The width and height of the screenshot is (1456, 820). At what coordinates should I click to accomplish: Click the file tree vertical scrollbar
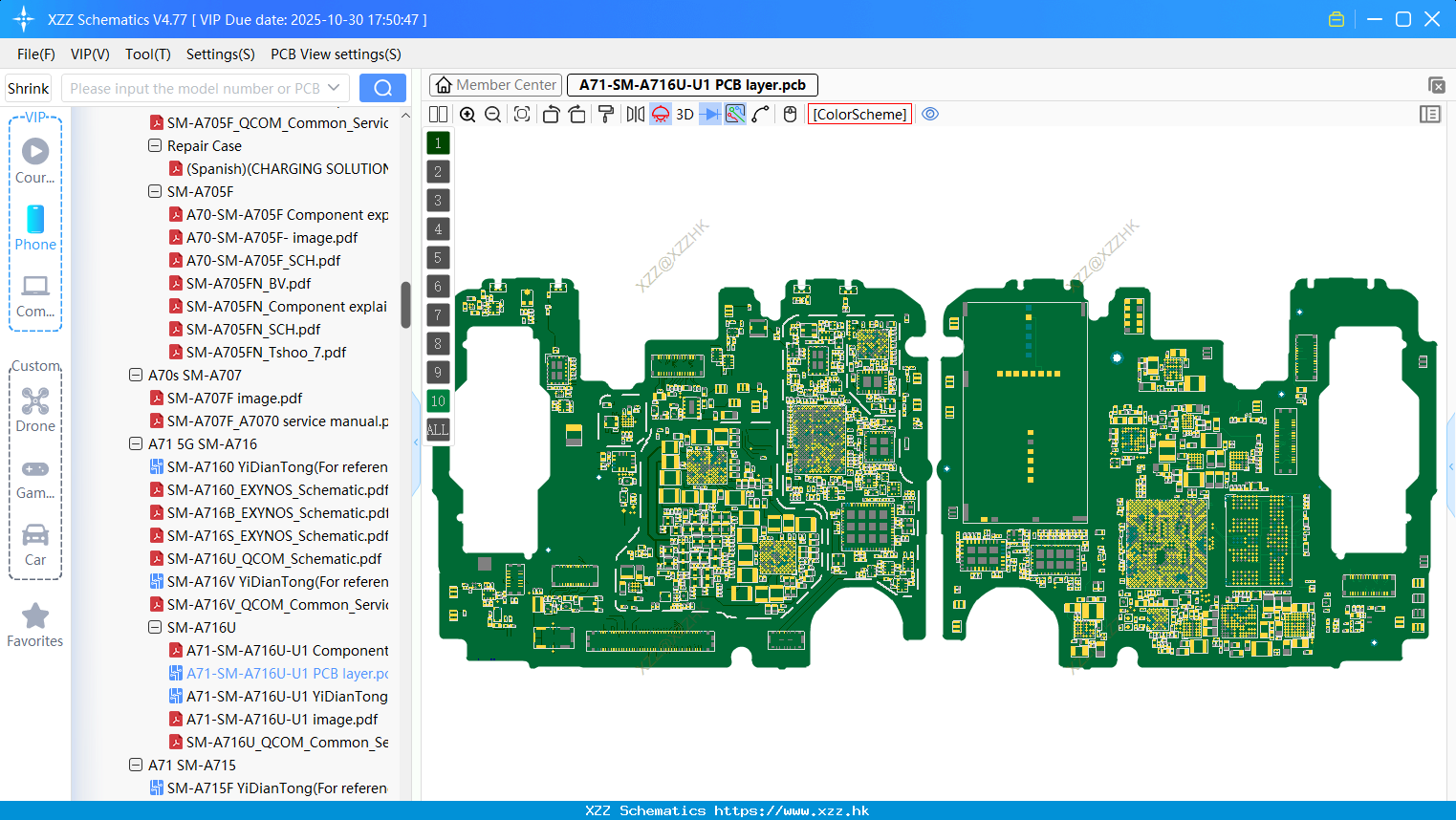(405, 304)
